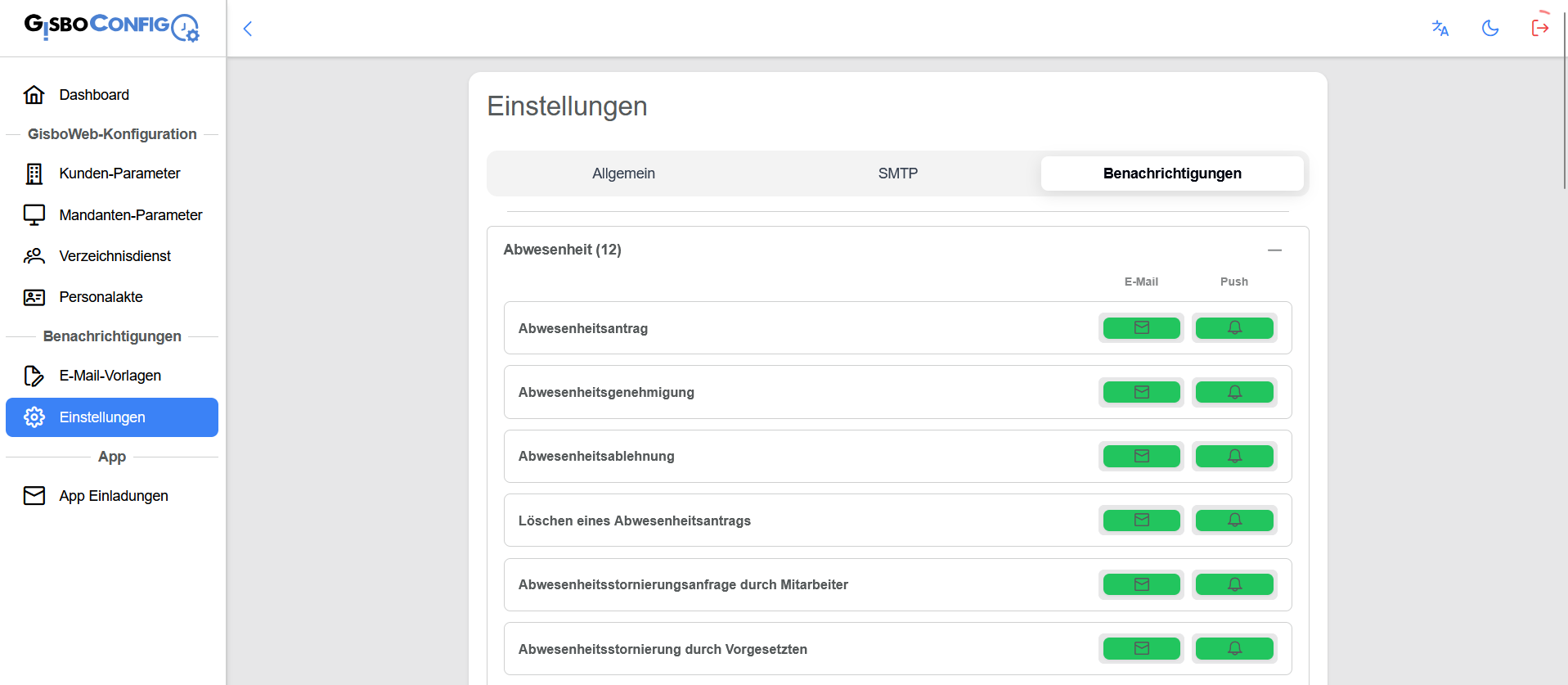
Task: Toggle E-Mail notification for Abwesenheitsantrag
Action: click(x=1141, y=328)
